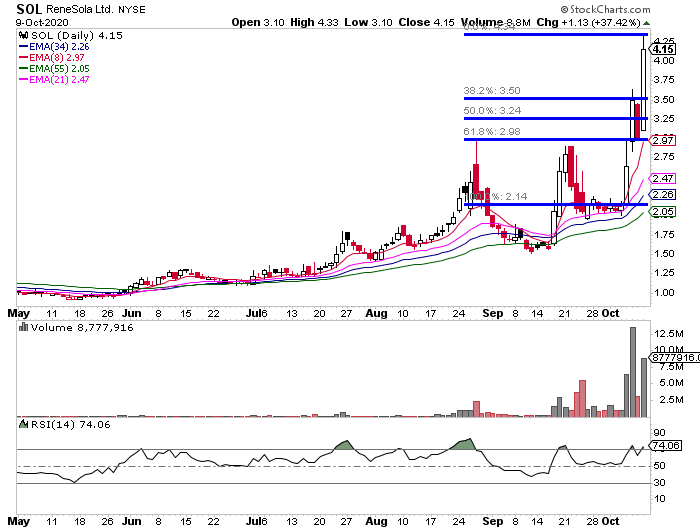The image size is (700, 530).
Task: Click the 8777916 volume axis tag
Action: (675, 358)
